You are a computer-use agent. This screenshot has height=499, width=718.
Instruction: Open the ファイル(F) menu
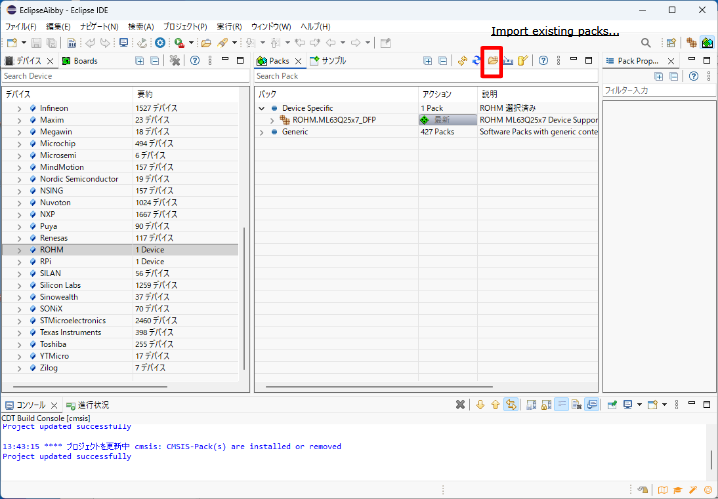[x=21, y=27]
